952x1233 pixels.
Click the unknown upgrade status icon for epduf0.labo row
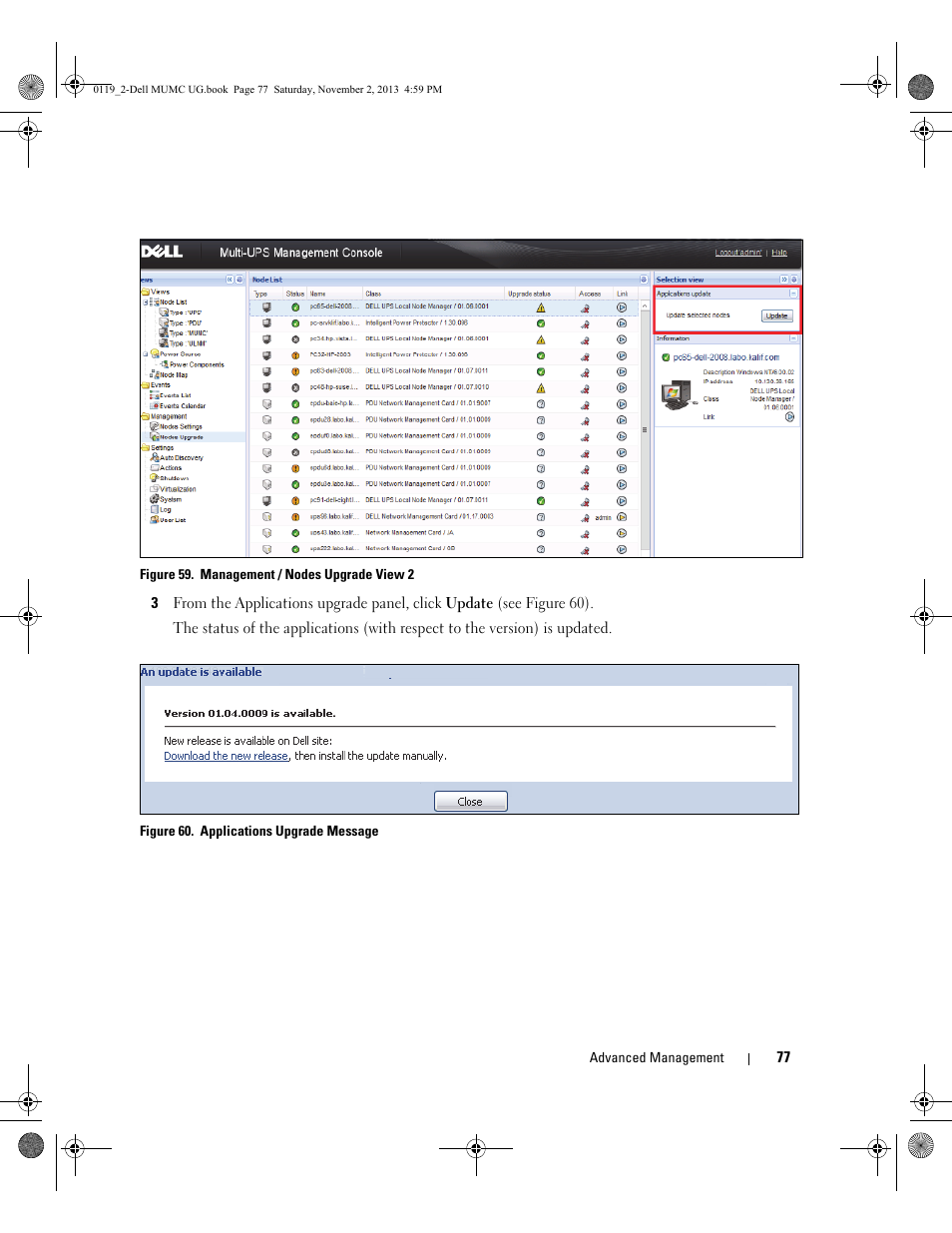pos(541,436)
